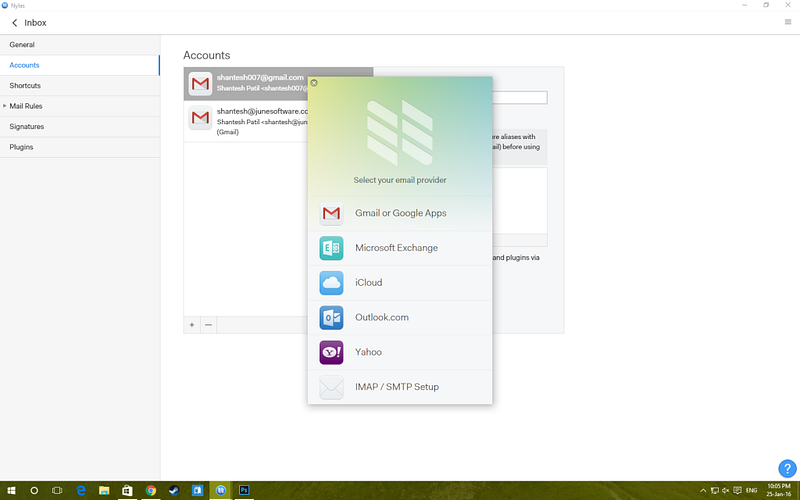
Task: Select the shantesh@junesoftware account row
Action: point(246,121)
